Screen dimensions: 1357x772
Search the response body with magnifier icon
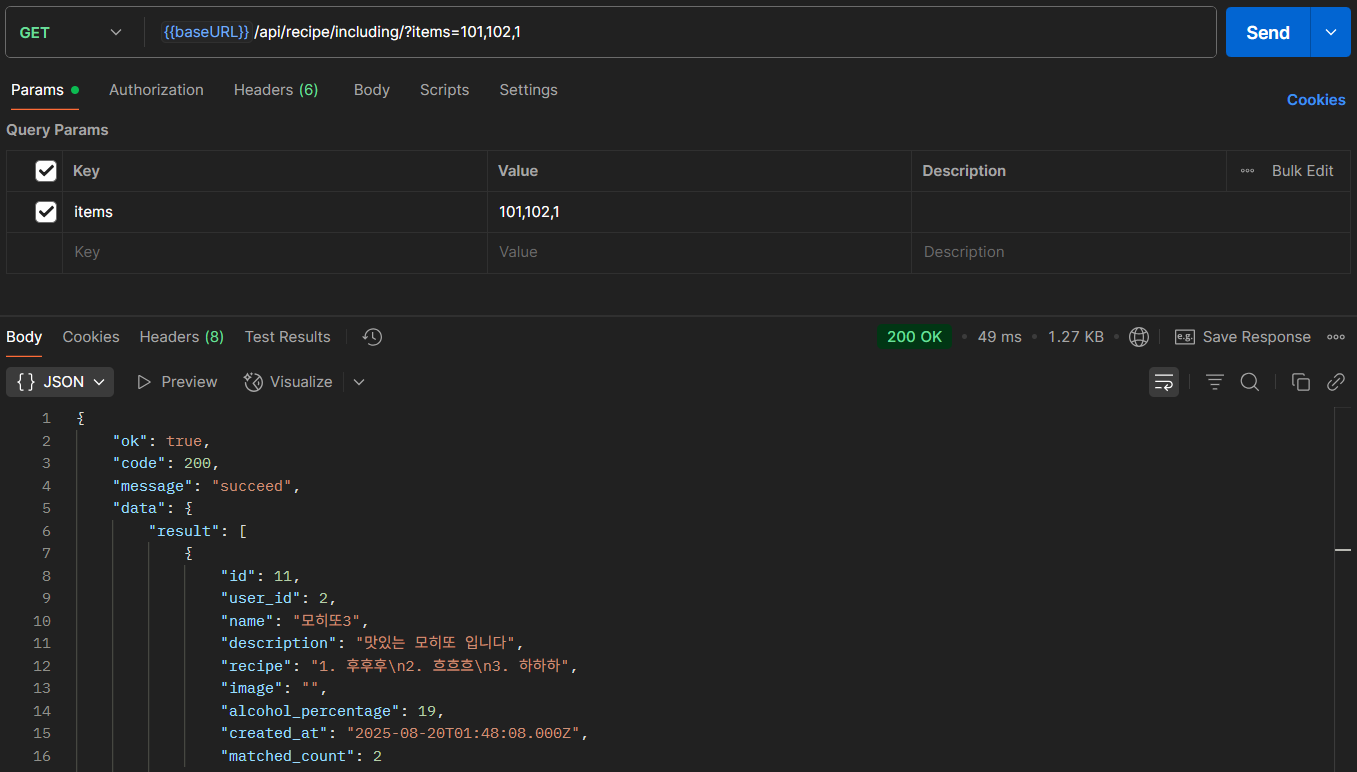[1250, 382]
